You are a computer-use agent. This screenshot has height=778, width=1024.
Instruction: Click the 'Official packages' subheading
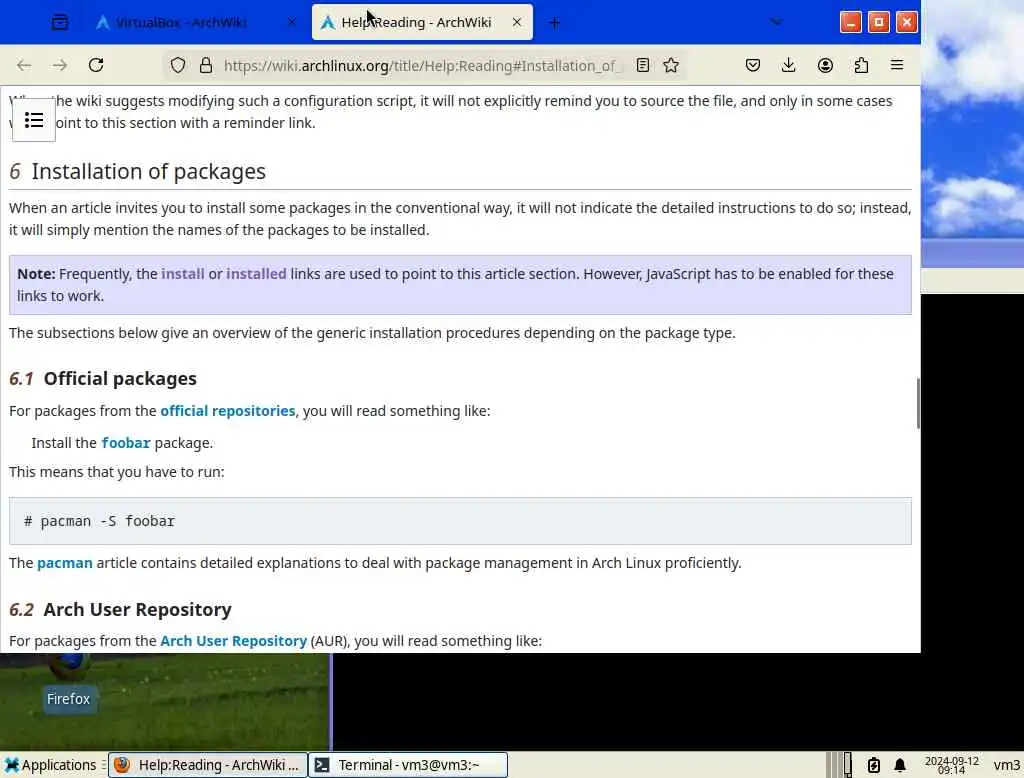[120, 379]
